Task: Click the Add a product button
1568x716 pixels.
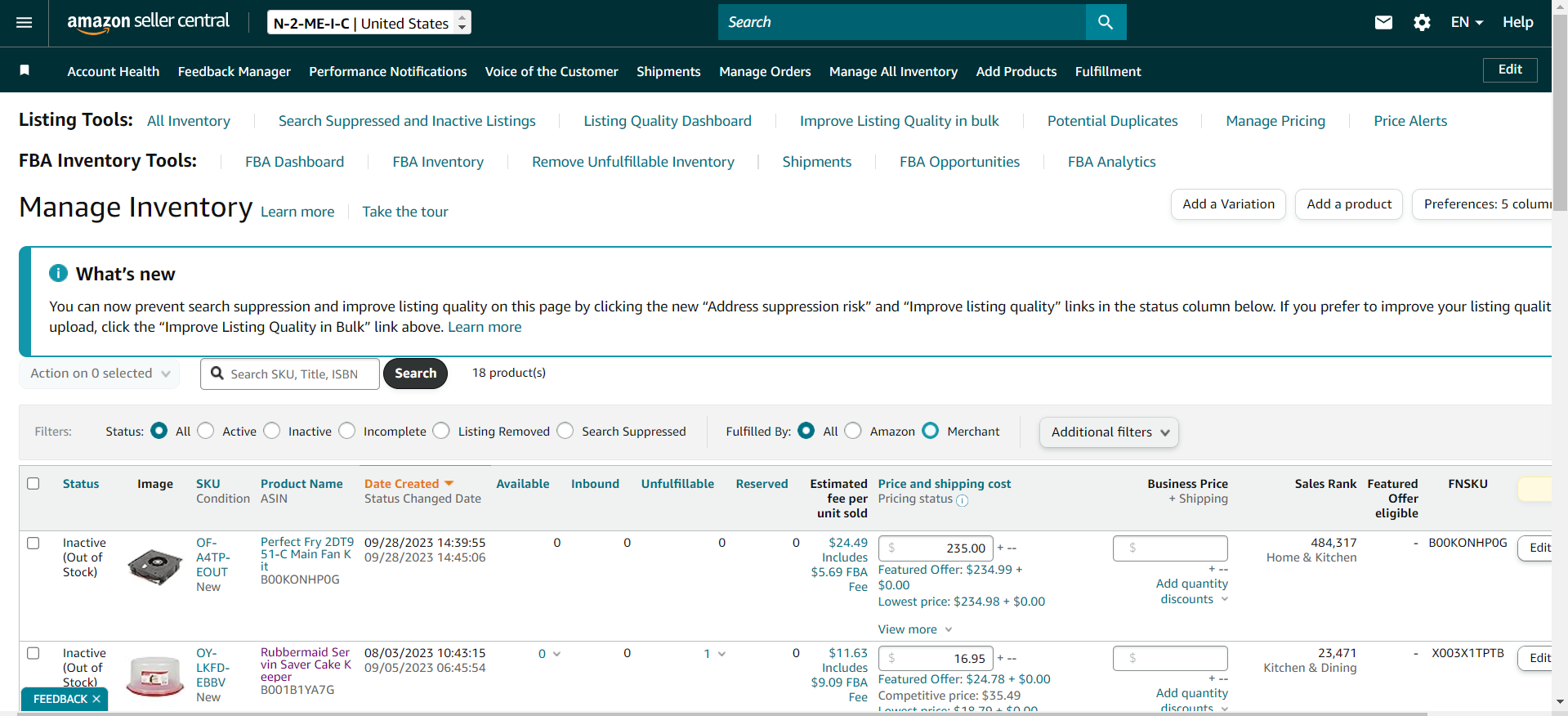Action: 1349,204
